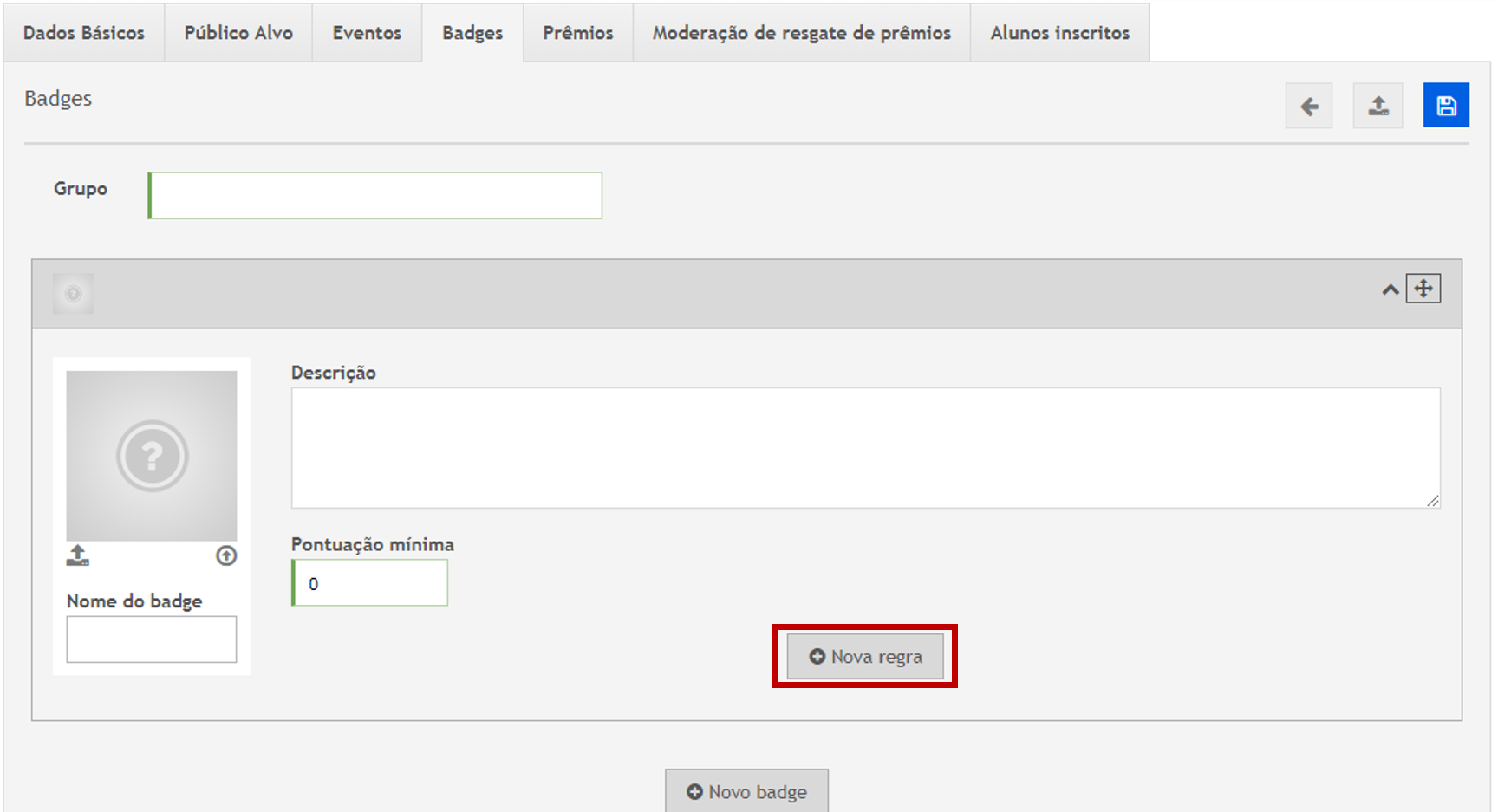1498x812 pixels.
Task: Click the back arrow icon
Action: click(x=1308, y=106)
